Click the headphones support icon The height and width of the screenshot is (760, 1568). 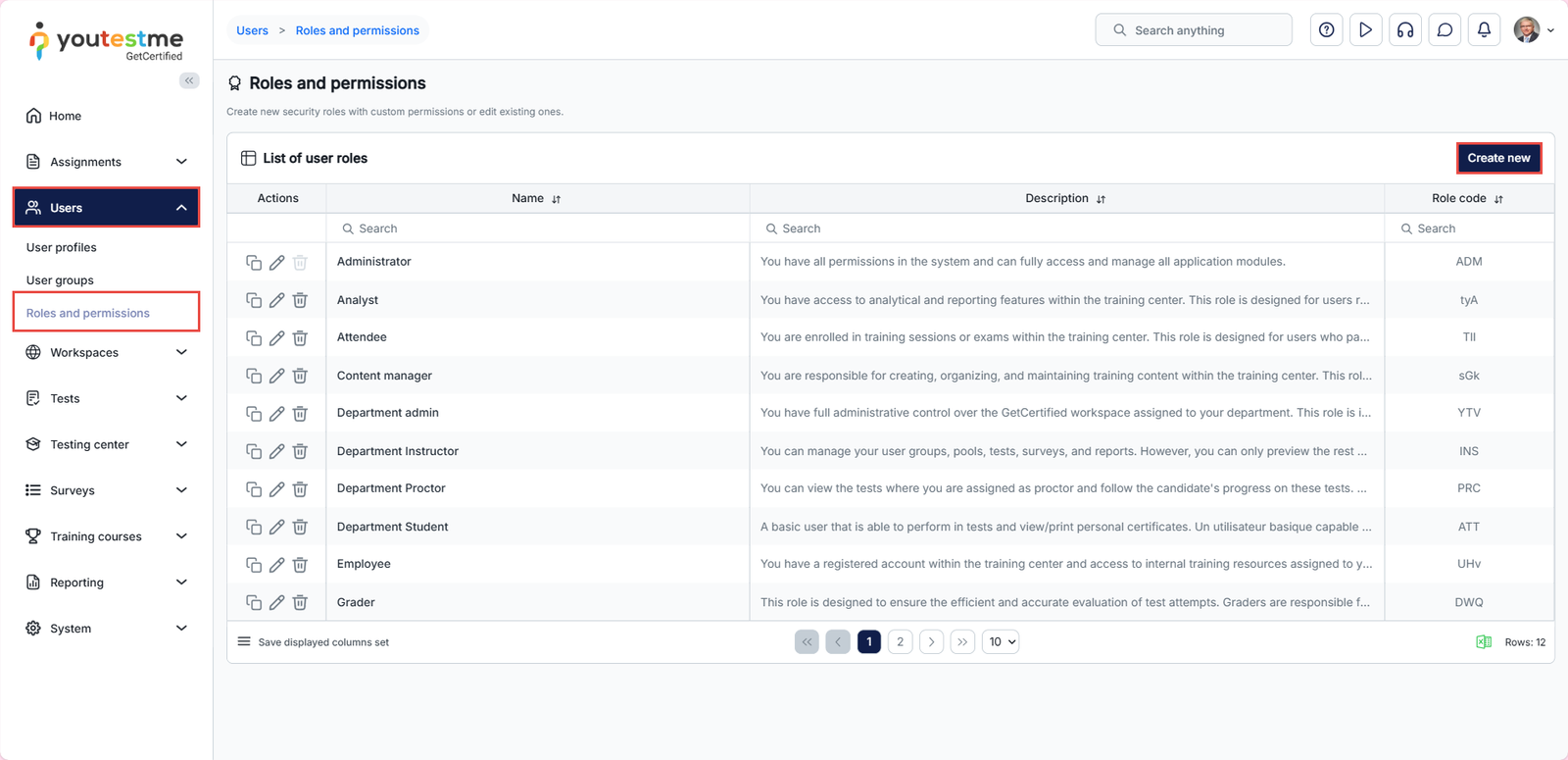pos(1405,30)
